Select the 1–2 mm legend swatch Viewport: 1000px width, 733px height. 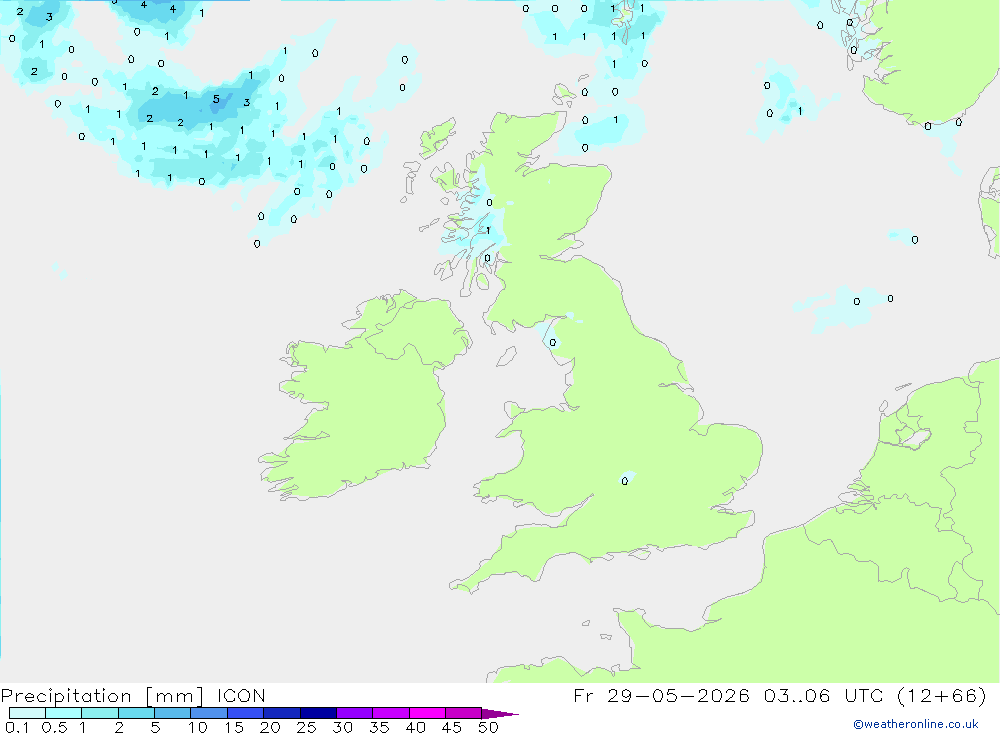click(x=100, y=713)
